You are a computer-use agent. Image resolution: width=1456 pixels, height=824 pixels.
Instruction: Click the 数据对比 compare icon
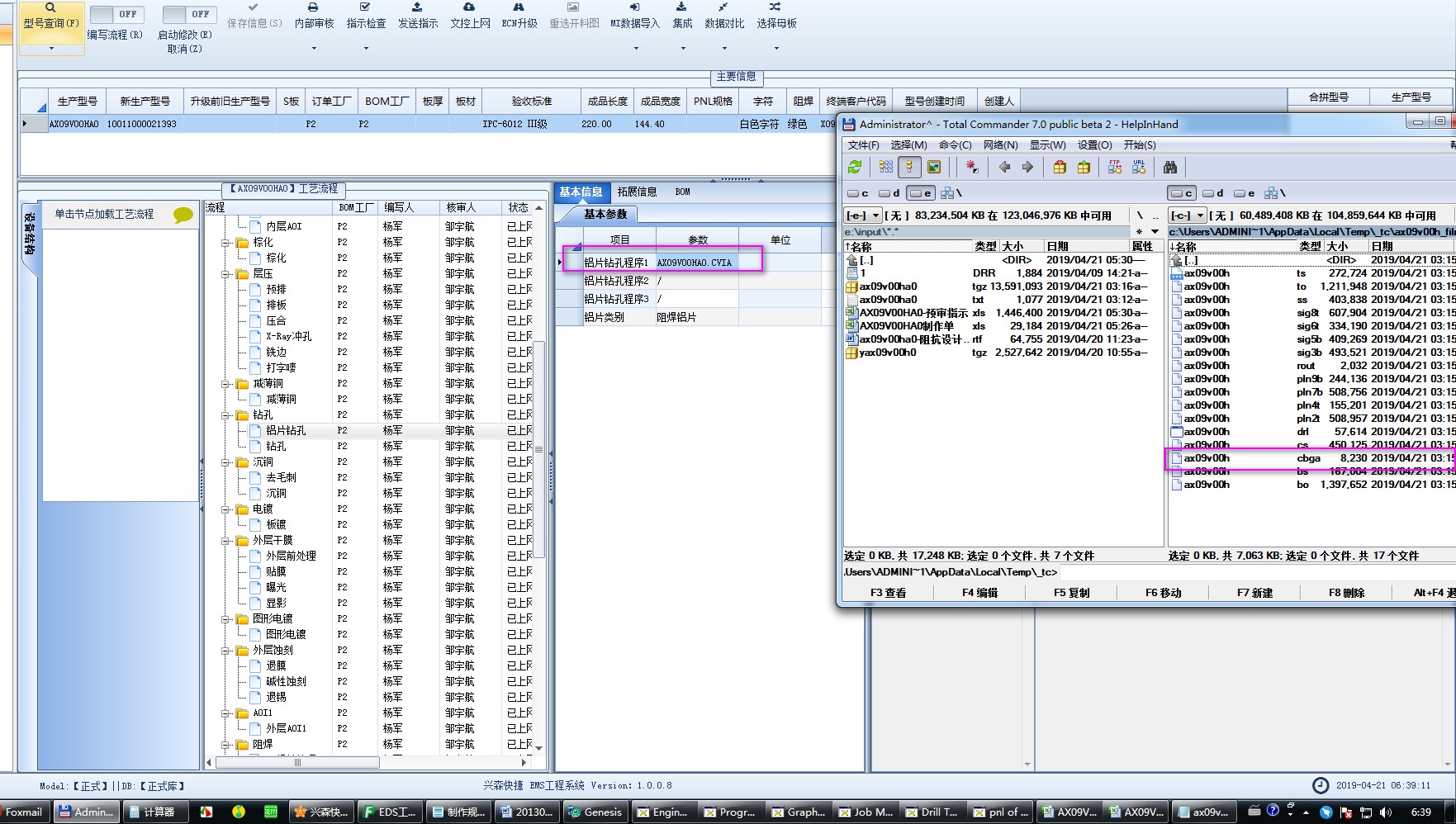click(723, 7)
